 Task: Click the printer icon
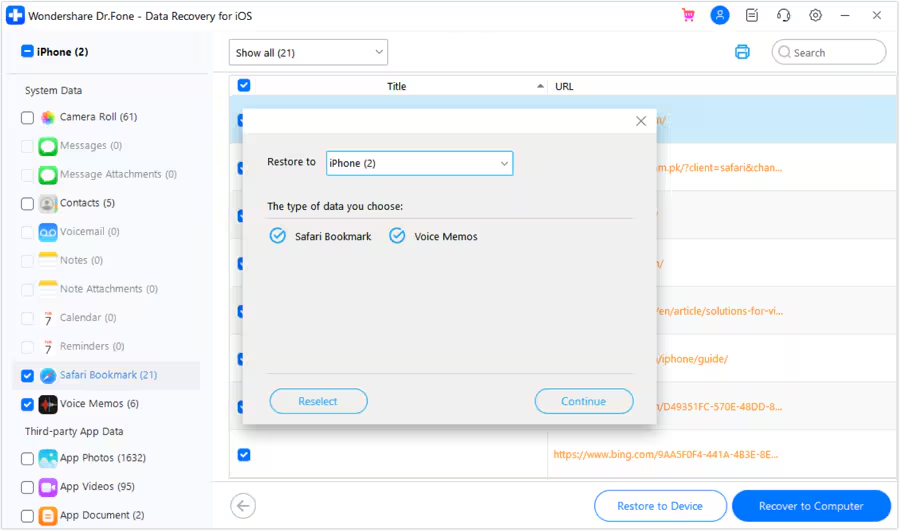742,52
